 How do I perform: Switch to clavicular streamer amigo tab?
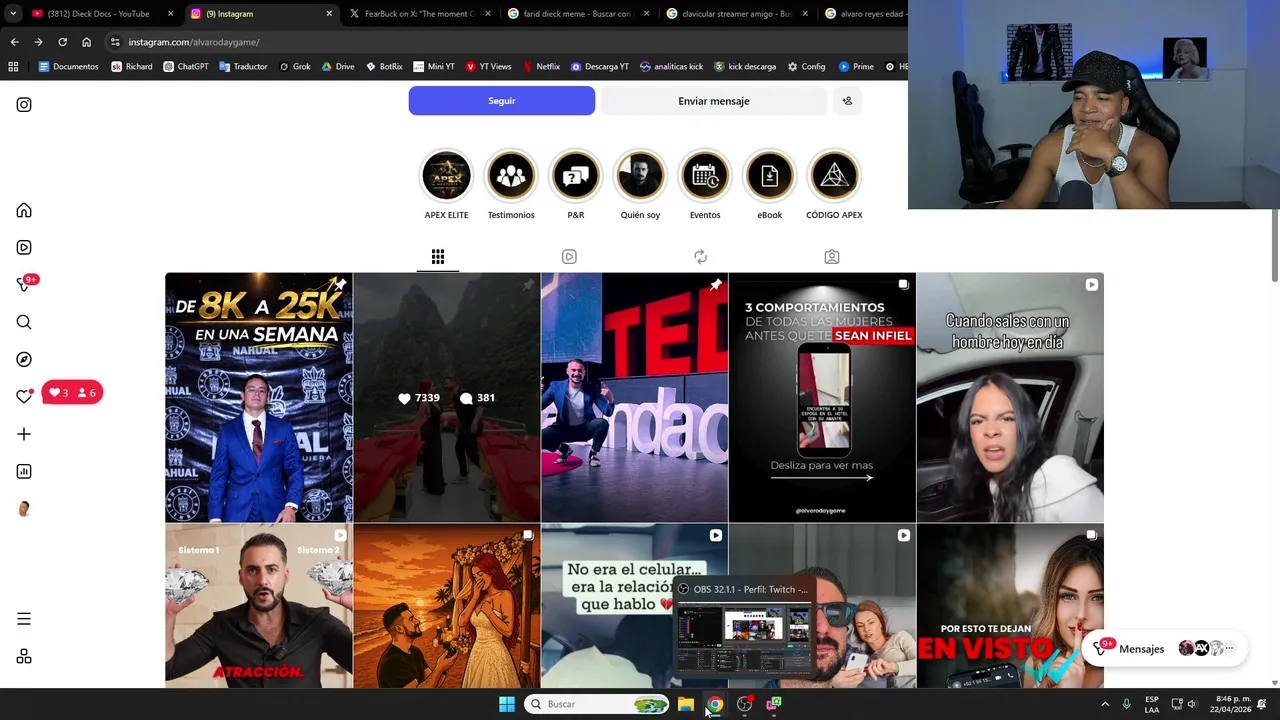737,14
